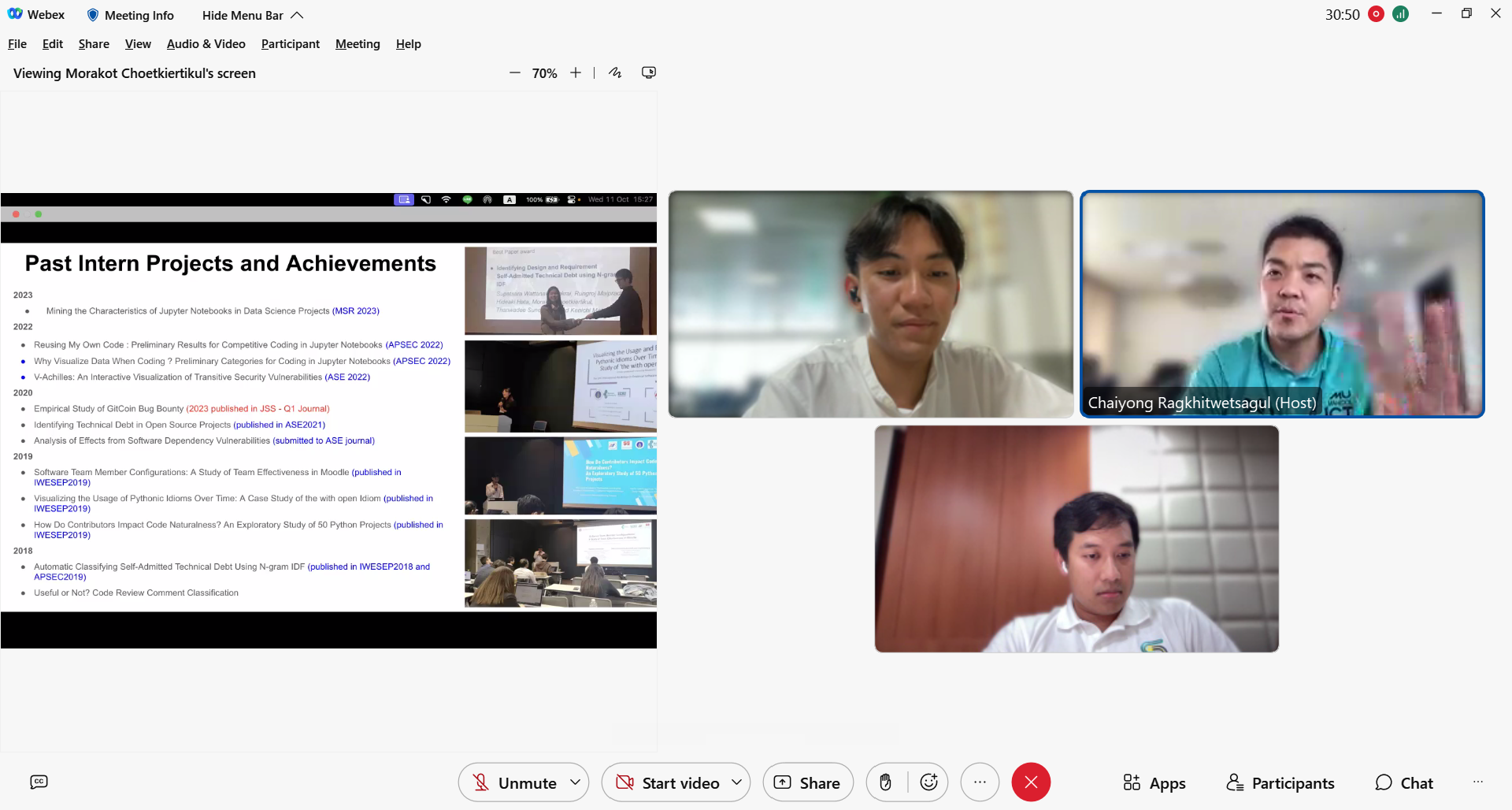
Task: Start video camera
Action: [669, 782]
